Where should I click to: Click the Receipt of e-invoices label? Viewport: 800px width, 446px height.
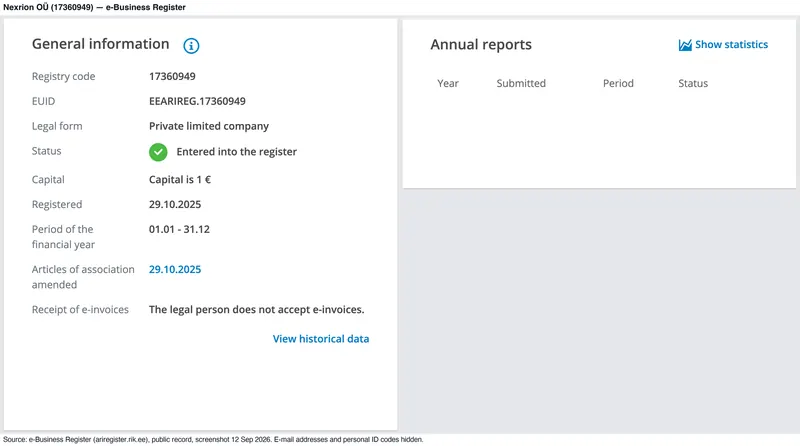coord(80,310)
